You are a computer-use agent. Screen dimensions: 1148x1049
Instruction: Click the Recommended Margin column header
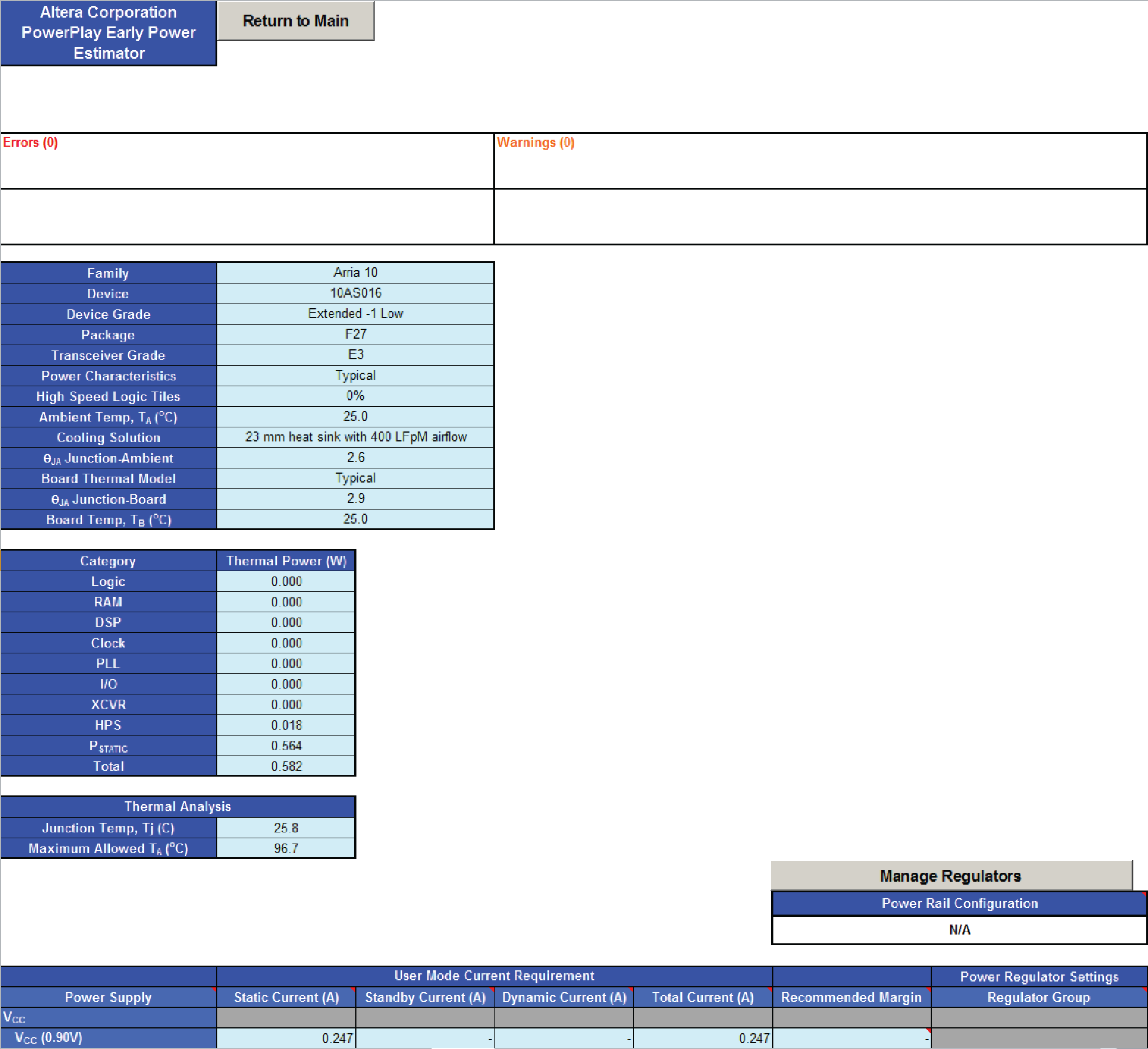(851, 997)
